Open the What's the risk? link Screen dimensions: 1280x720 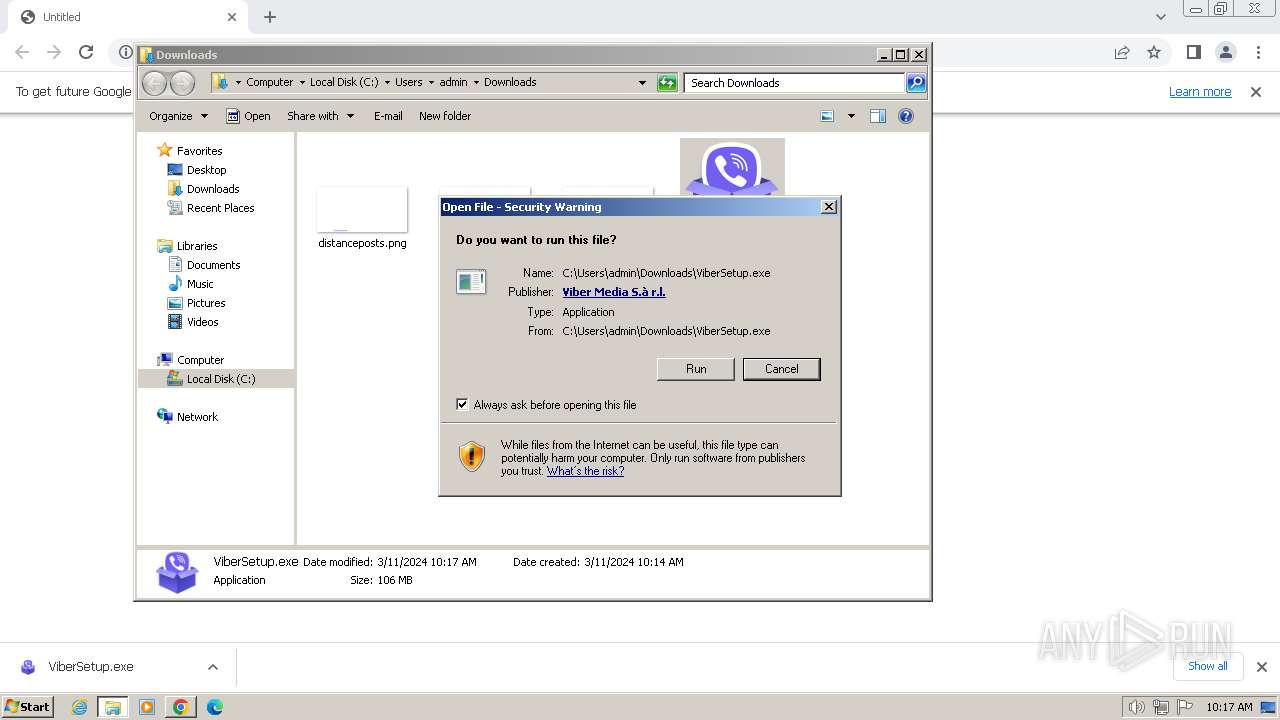[x=585, y=471]
